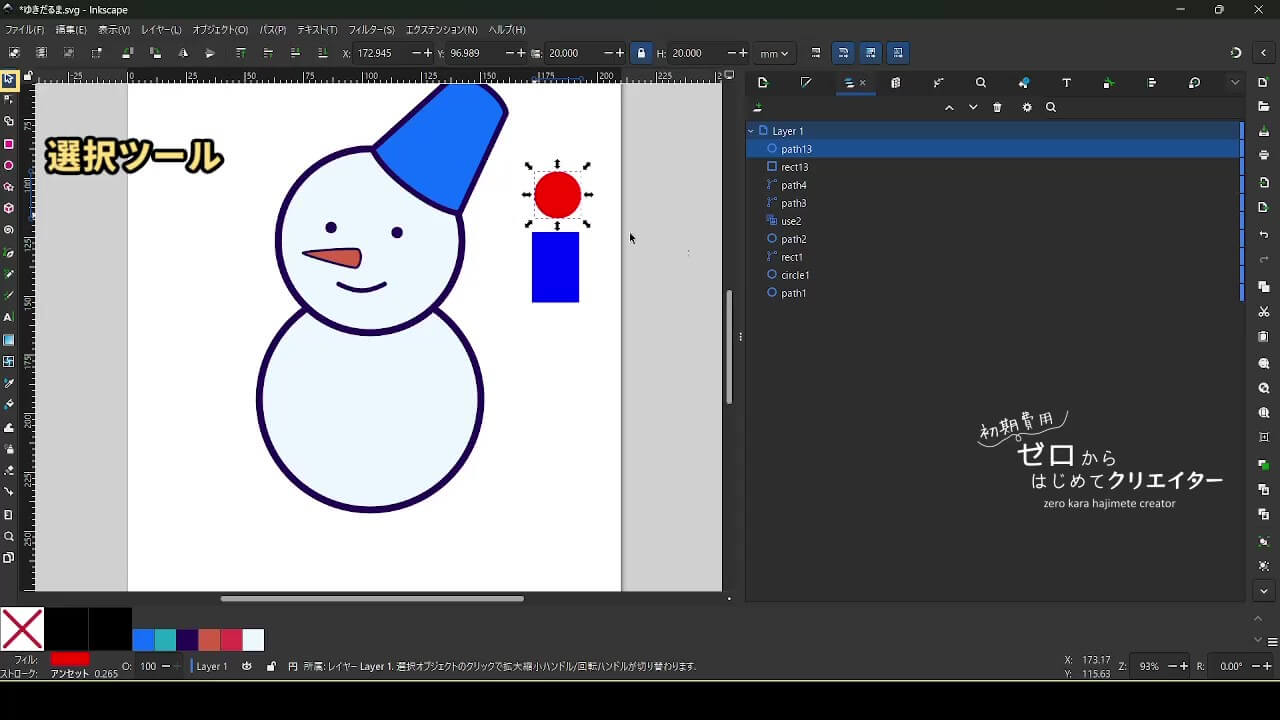Image resolution: width=1280 pixels, height=720 pixels.
Task: Toggle Layer 1 visibility in the status bar
Action: pos(247,666)
